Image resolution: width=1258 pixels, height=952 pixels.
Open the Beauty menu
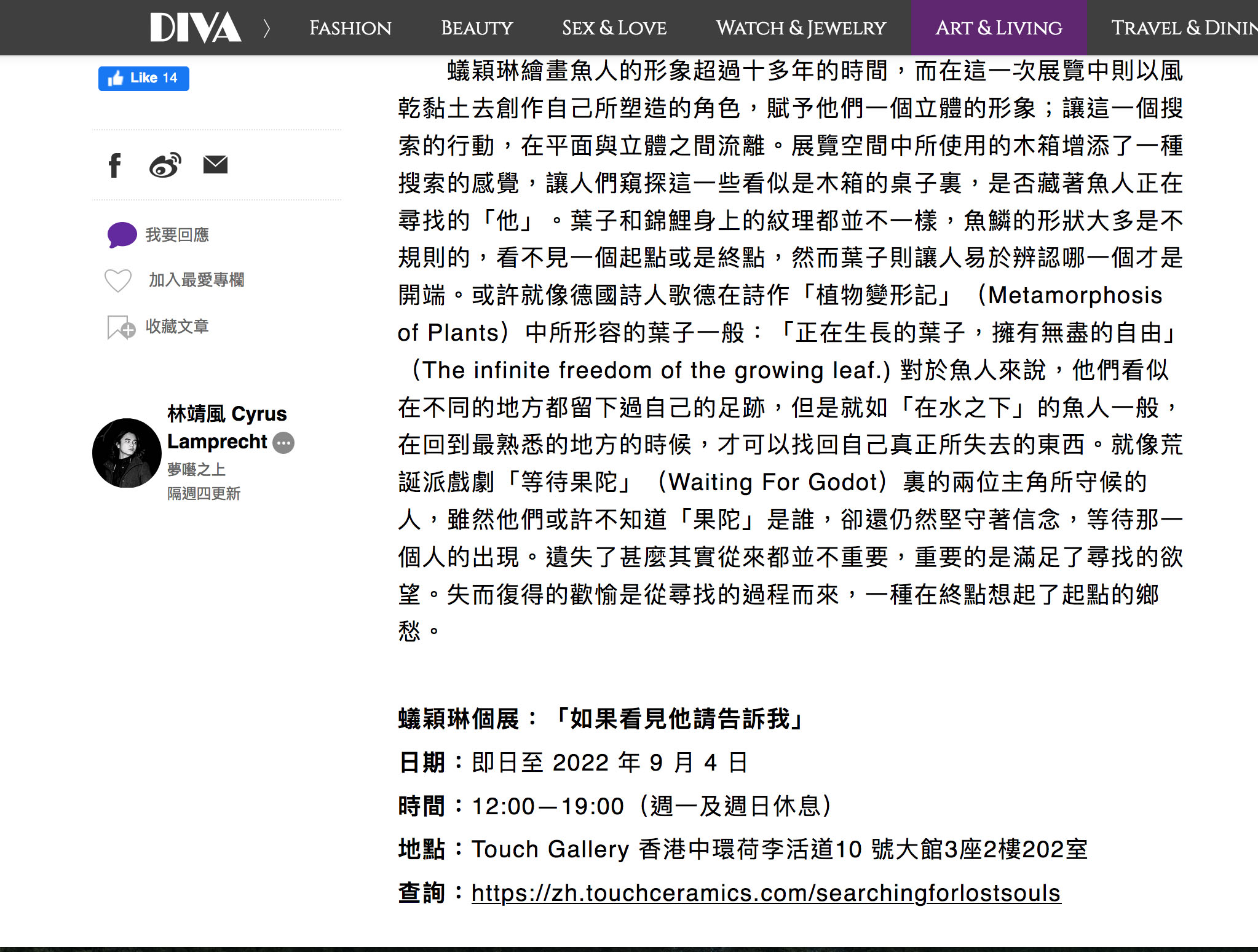point(477,28)
